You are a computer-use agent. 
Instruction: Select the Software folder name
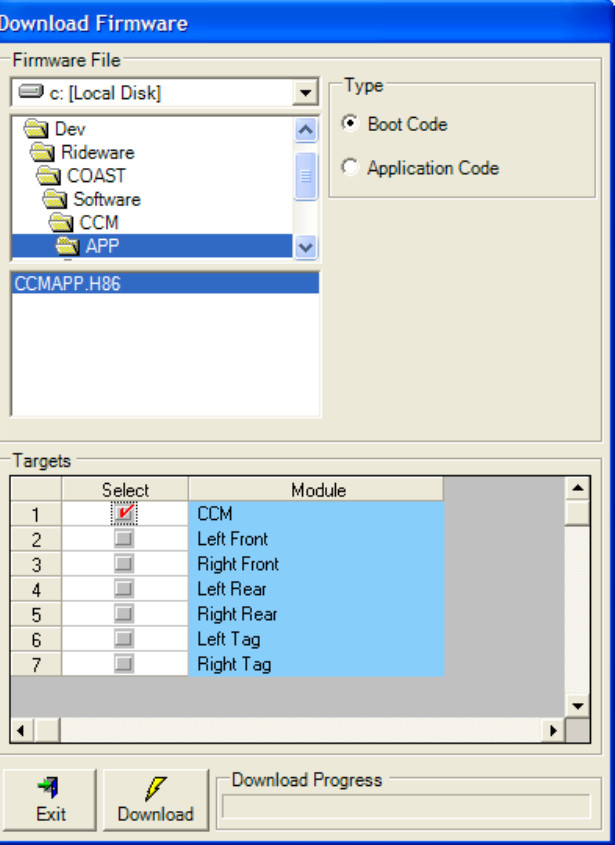pyautogui.click(x=107, y=199)
